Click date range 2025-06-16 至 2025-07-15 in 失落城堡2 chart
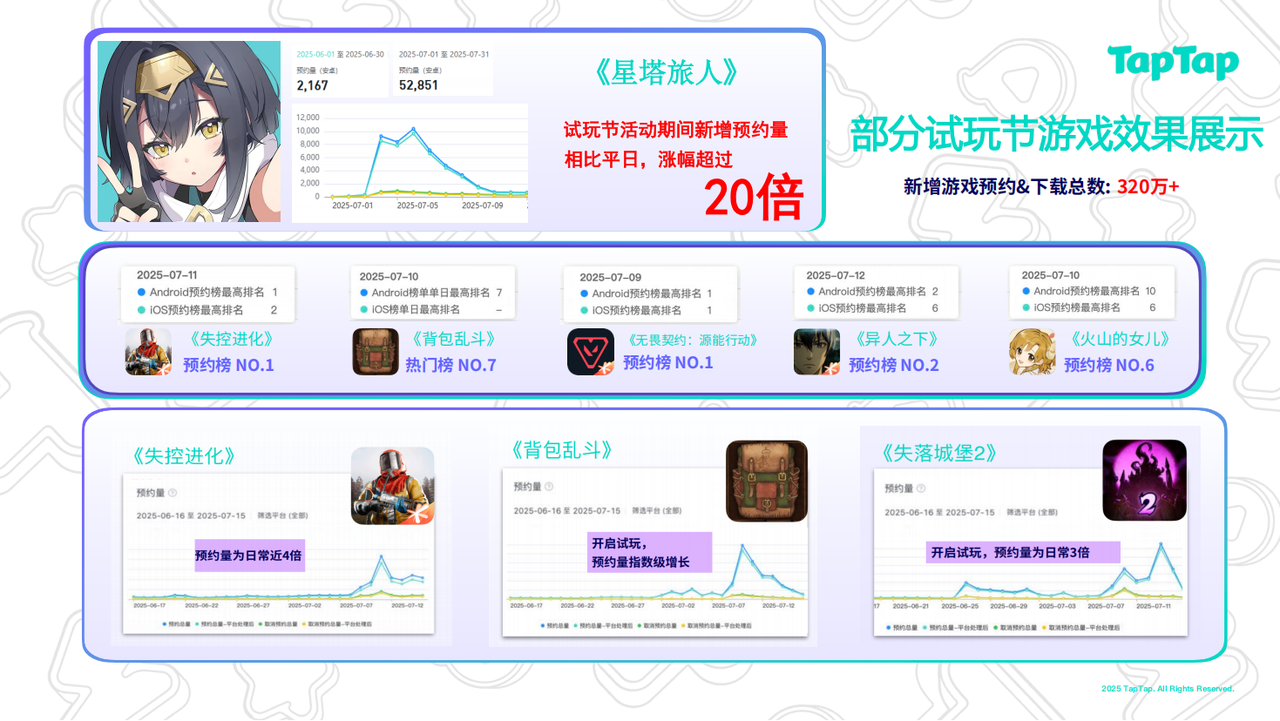This screenshot has height=721, width=1280. [x=940, y=512]
